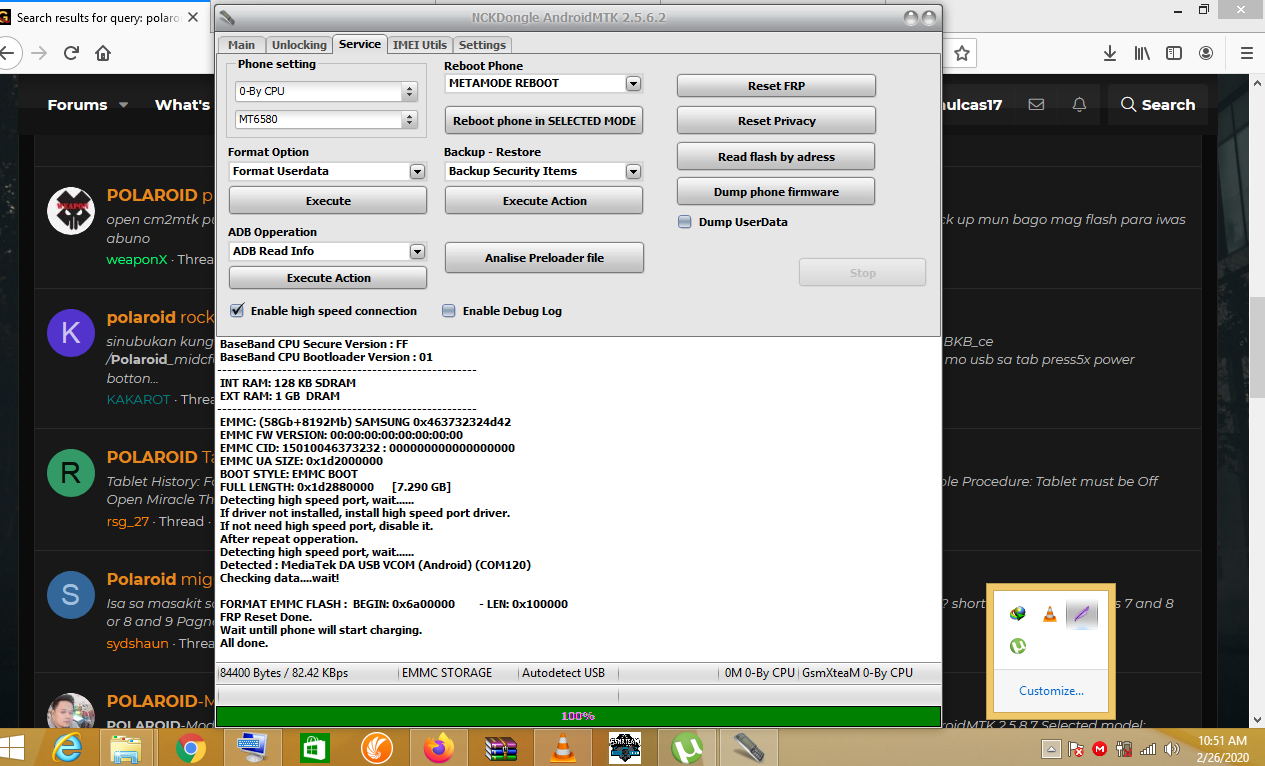Switch to the Main tab
1265x766 pixels.
coord(241,45)
